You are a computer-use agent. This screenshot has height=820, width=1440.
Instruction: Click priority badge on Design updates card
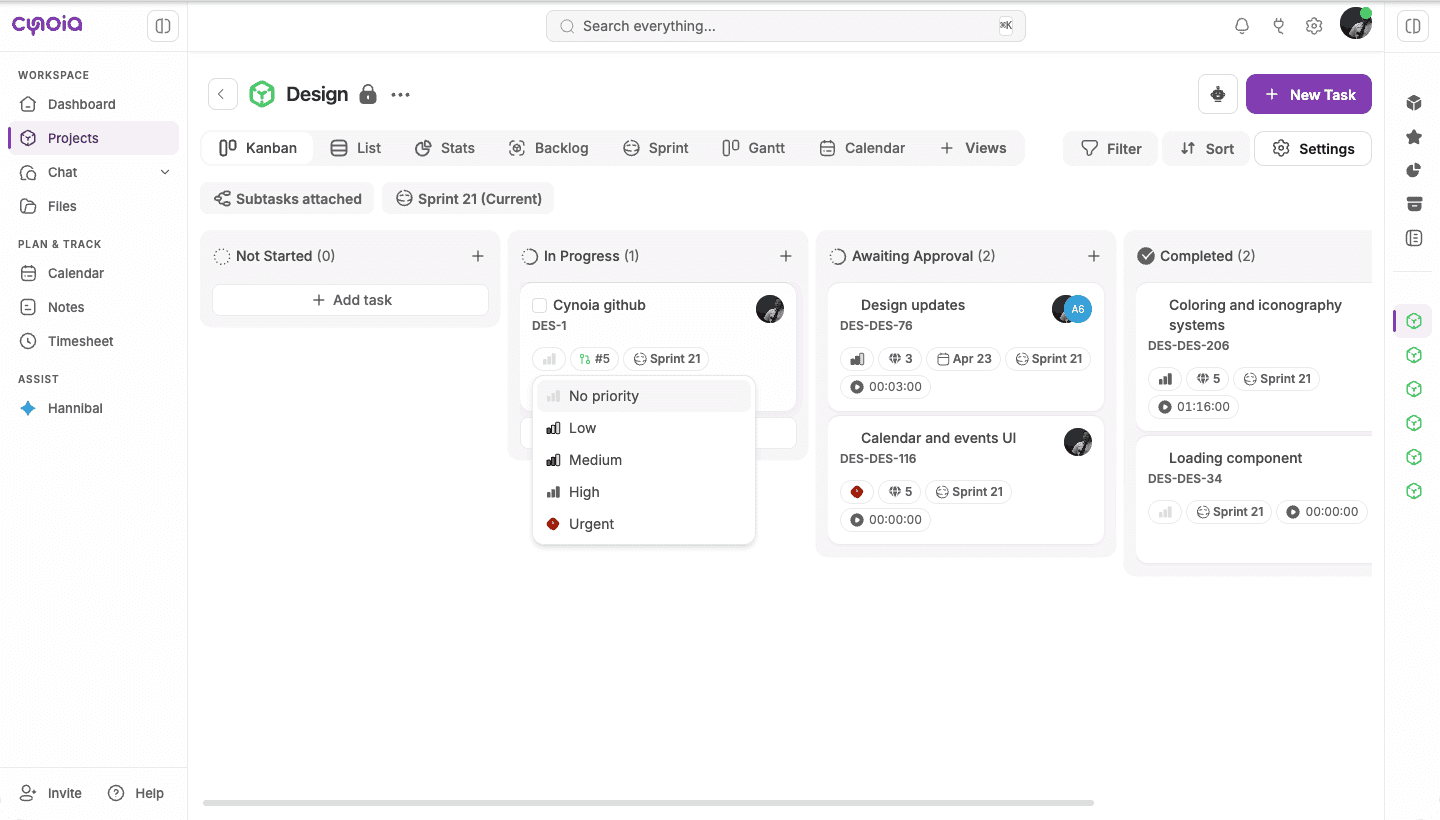pos(857,359)
